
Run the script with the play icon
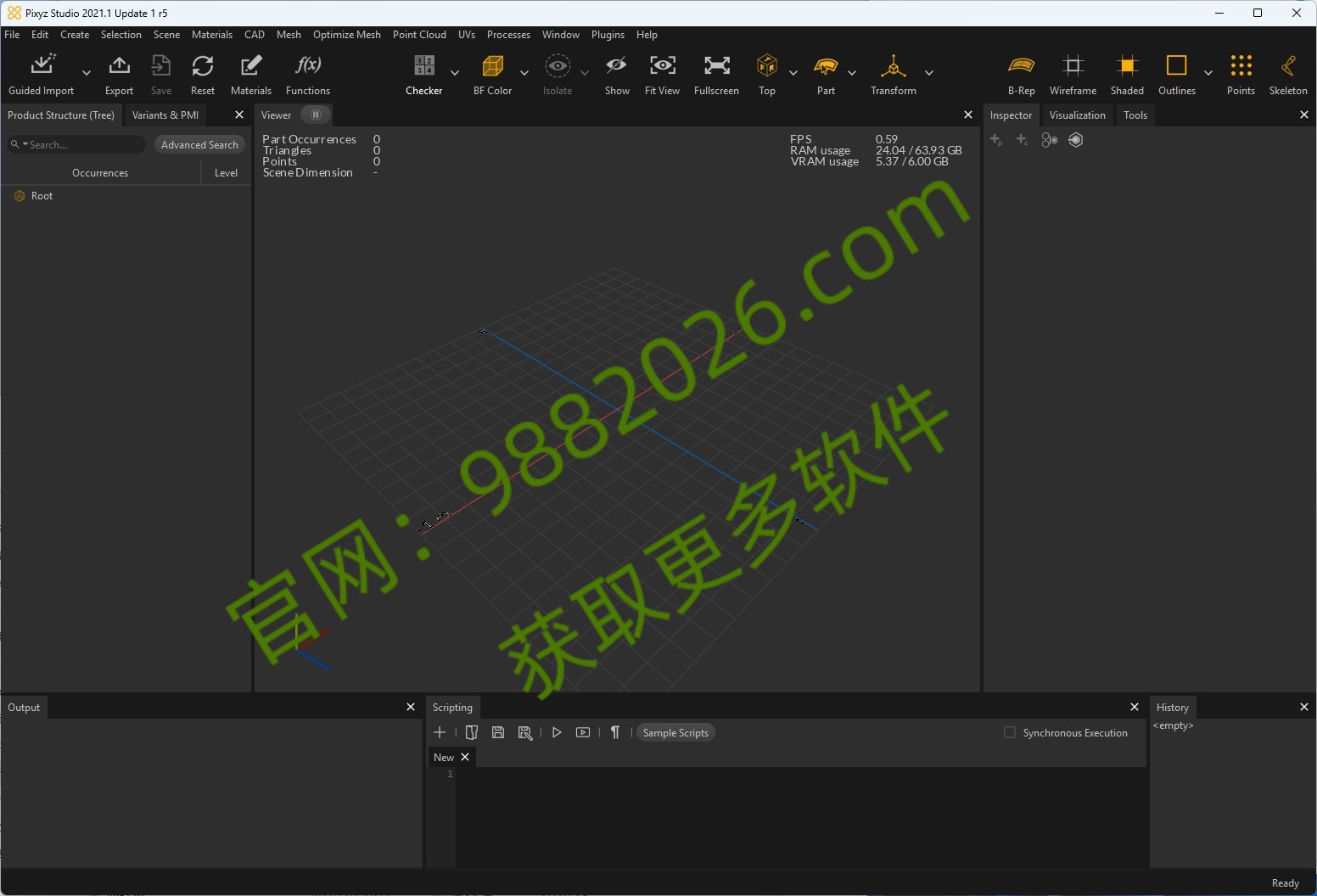point(556,733)
